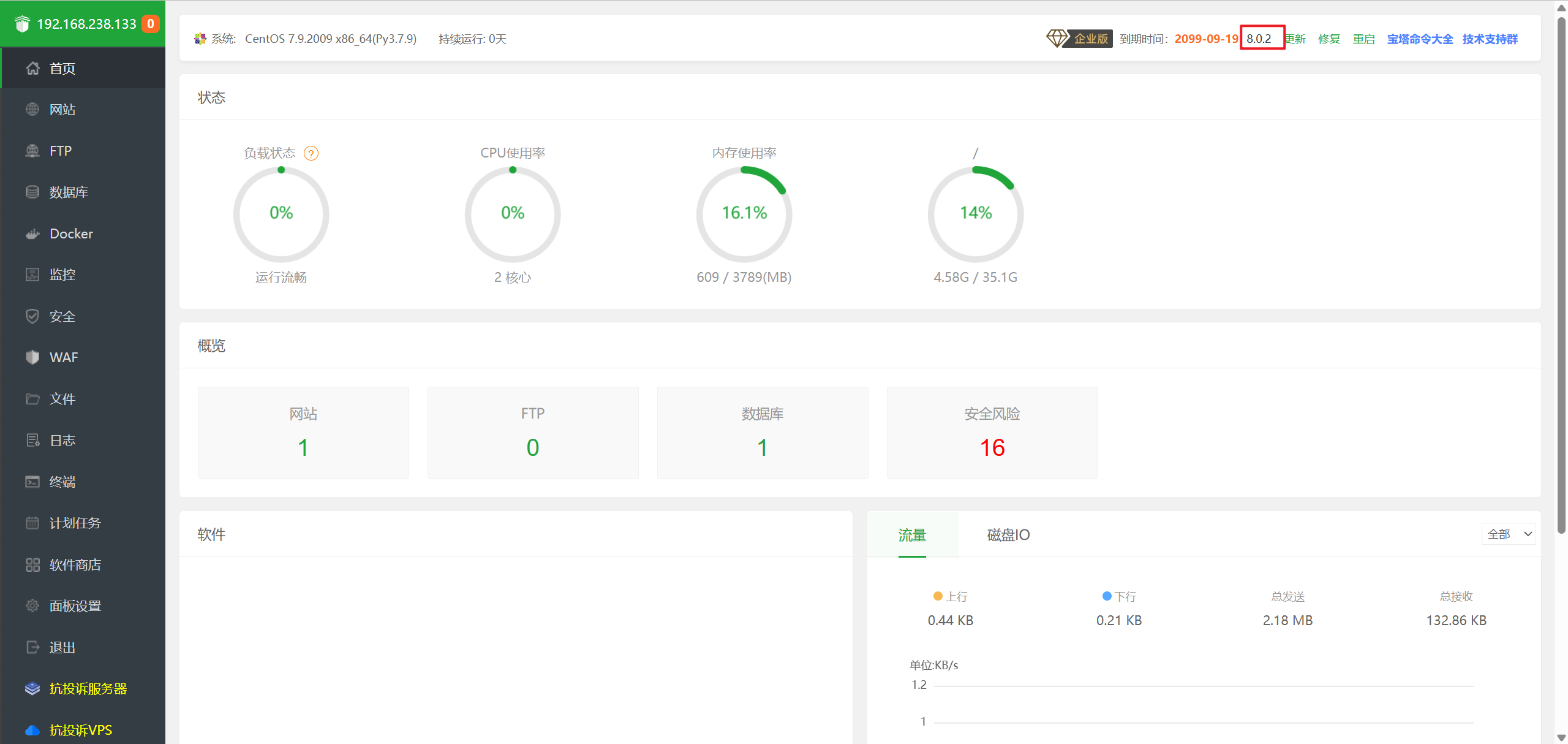Click the WAF shield icon
The height and width of the screenshot is (744, 1568).
click(x=32, y=357)
